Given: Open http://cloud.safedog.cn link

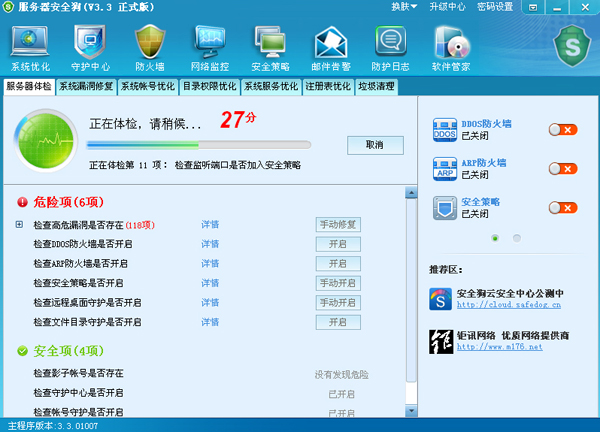Looking at the screenshot, I should click(509, 305).
